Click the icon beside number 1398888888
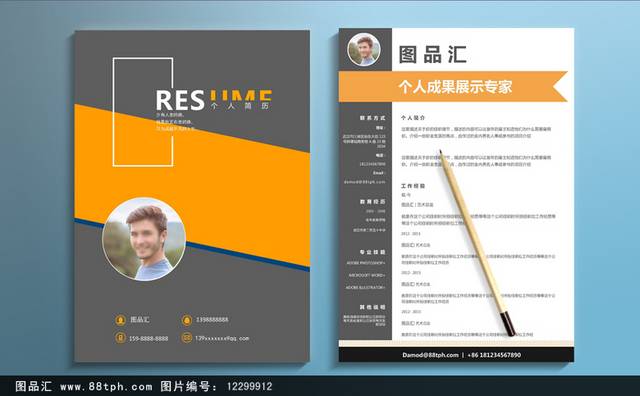 pos(187,320)
